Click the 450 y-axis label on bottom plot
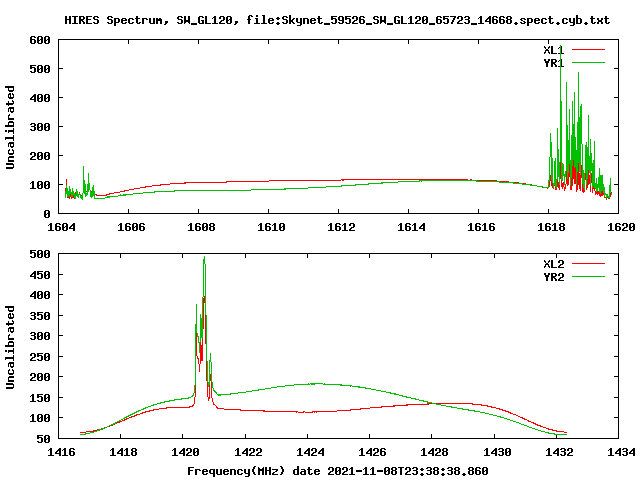640x480 pixels. point(40,275)
